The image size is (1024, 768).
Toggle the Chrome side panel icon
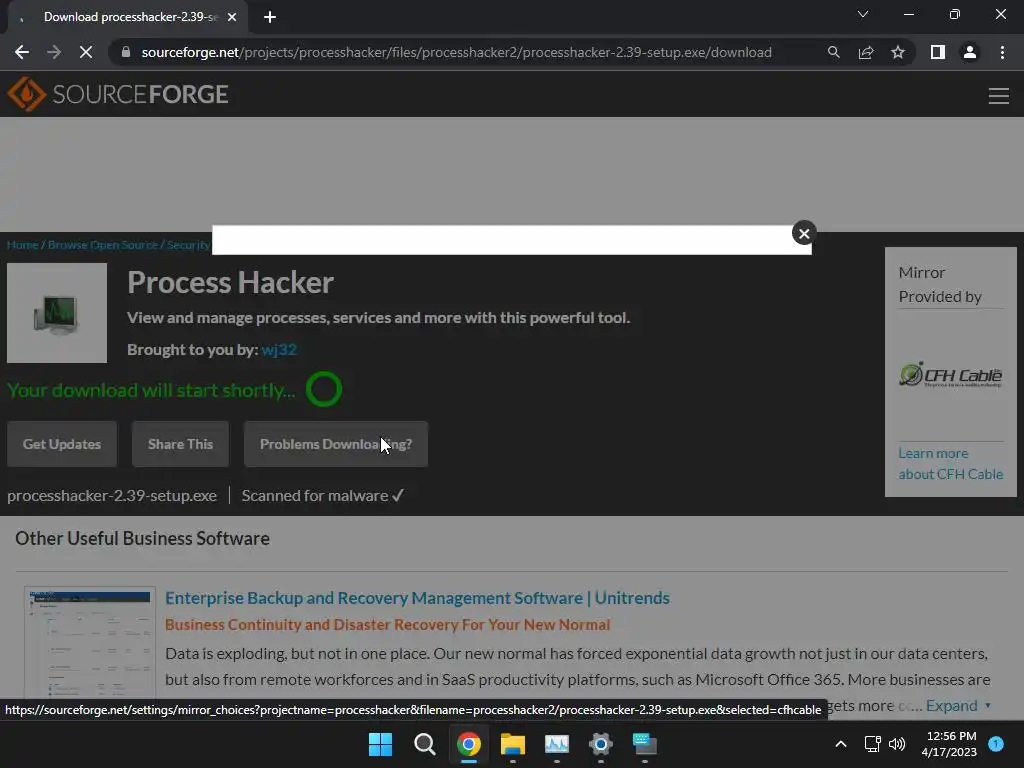tap(938, 52)
